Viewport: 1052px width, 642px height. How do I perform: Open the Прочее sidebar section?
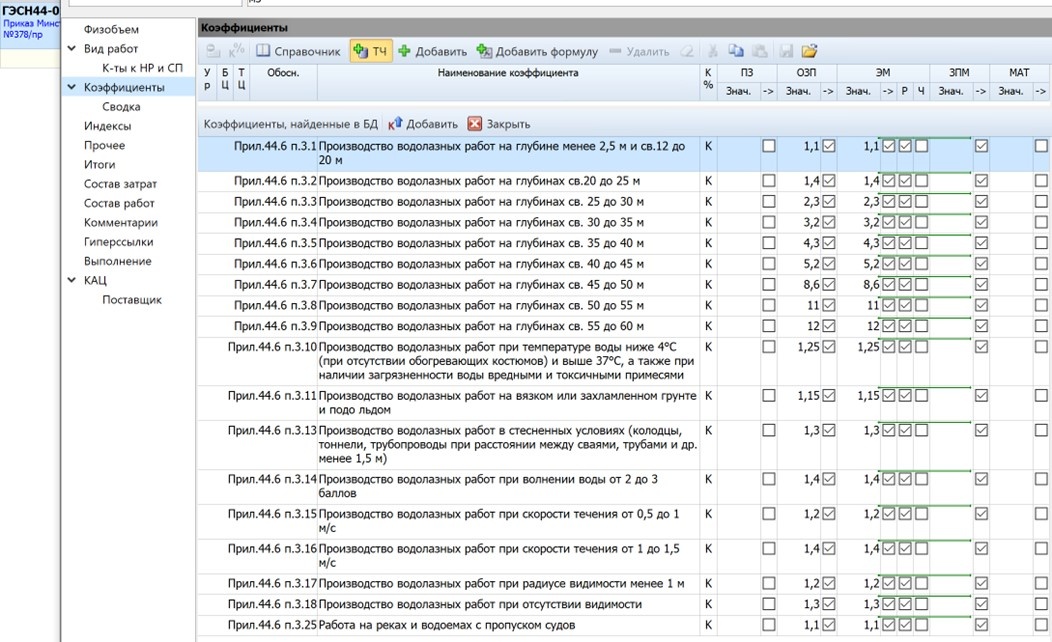point(104,146)
